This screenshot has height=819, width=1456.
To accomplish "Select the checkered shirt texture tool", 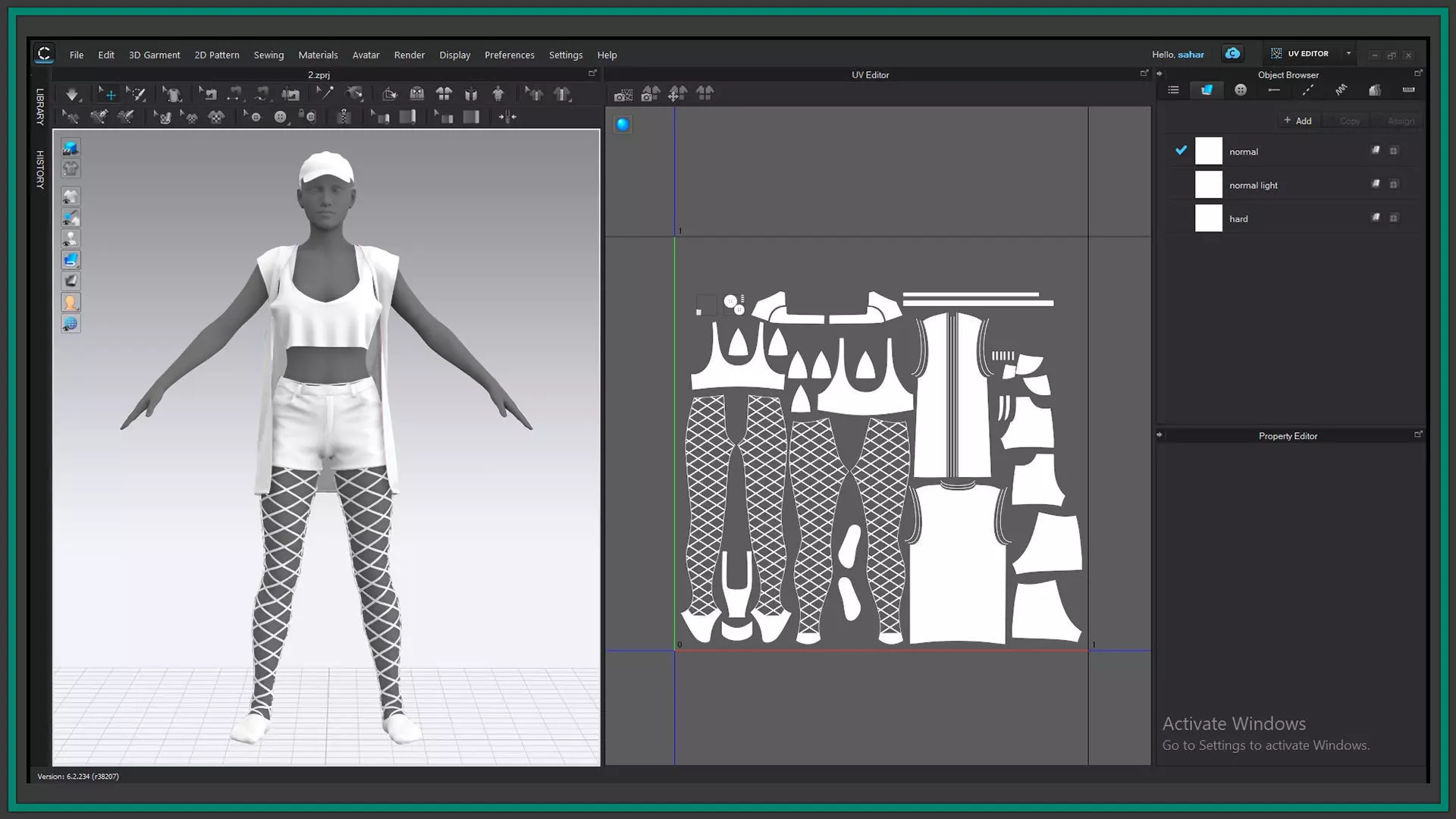I will 216,117.
